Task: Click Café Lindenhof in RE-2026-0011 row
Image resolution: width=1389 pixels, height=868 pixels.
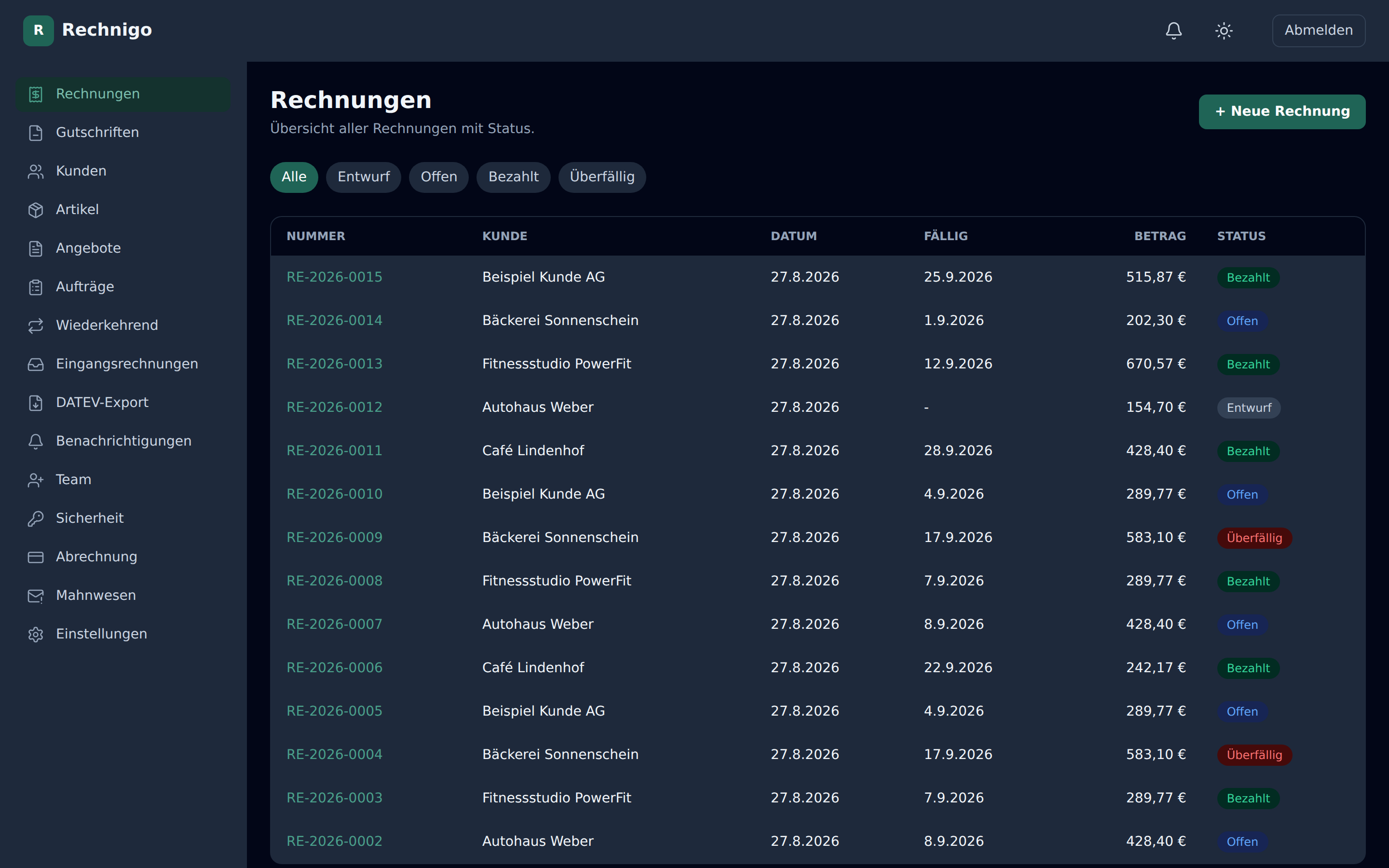Action: coord(532,451)
